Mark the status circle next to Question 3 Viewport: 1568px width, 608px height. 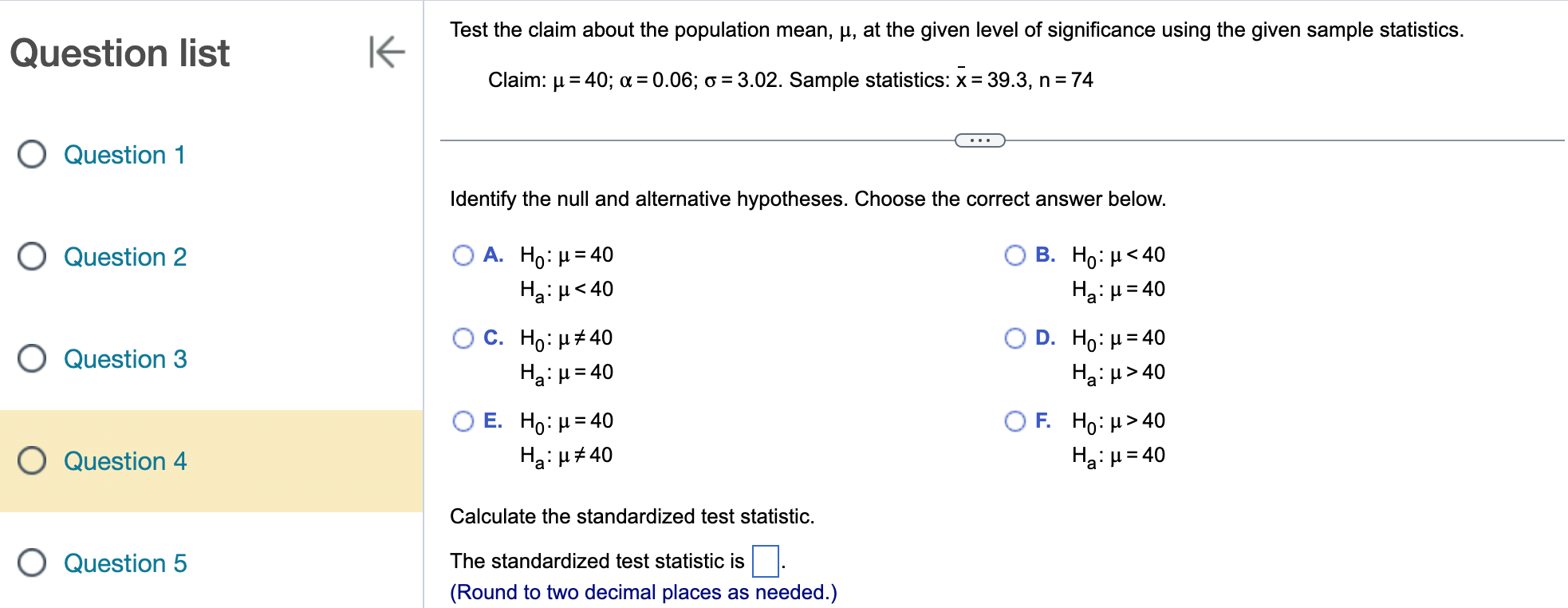click(30, 359)
